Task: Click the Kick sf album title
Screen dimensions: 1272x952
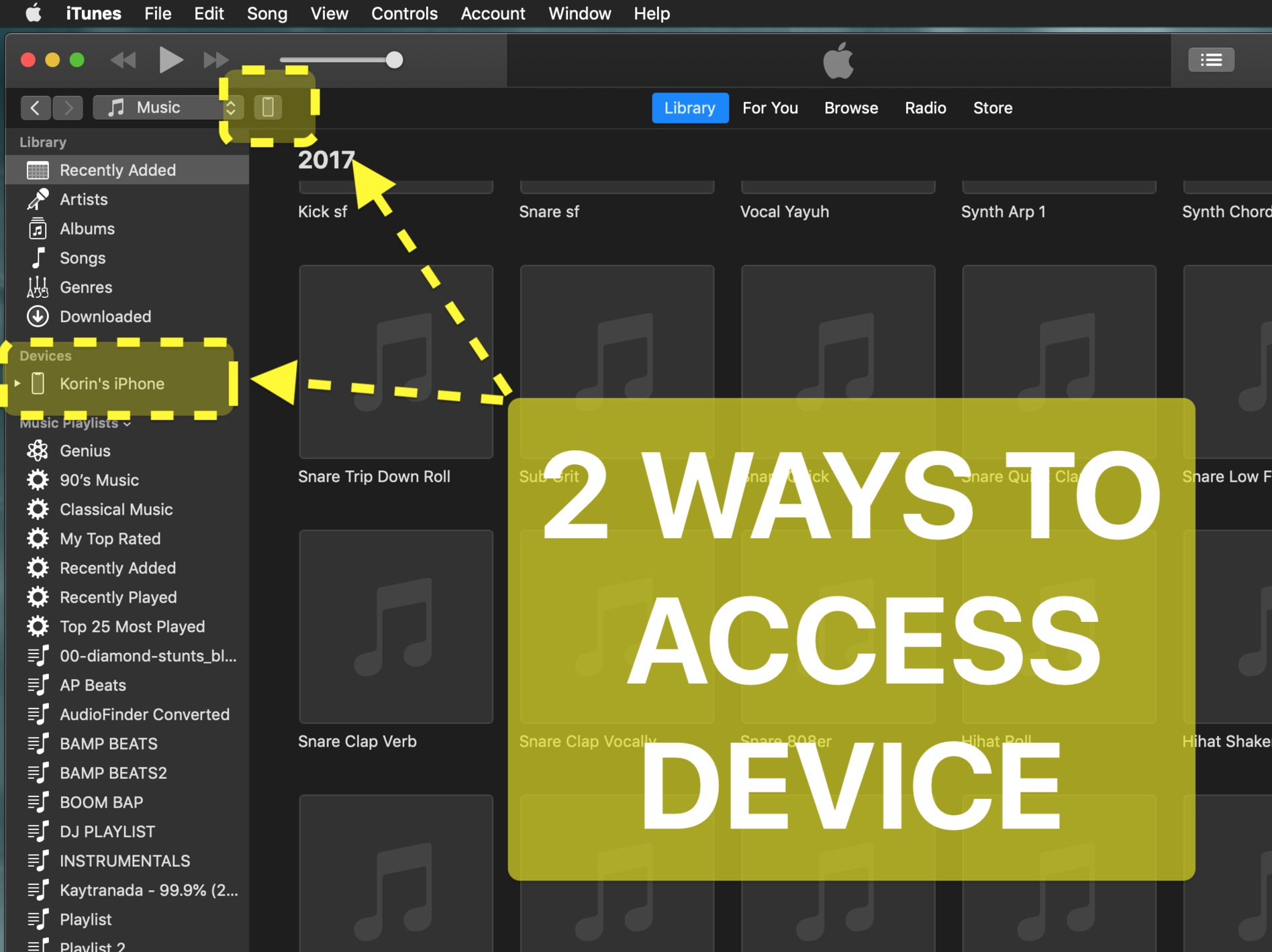Action: [x=323, y=212]
